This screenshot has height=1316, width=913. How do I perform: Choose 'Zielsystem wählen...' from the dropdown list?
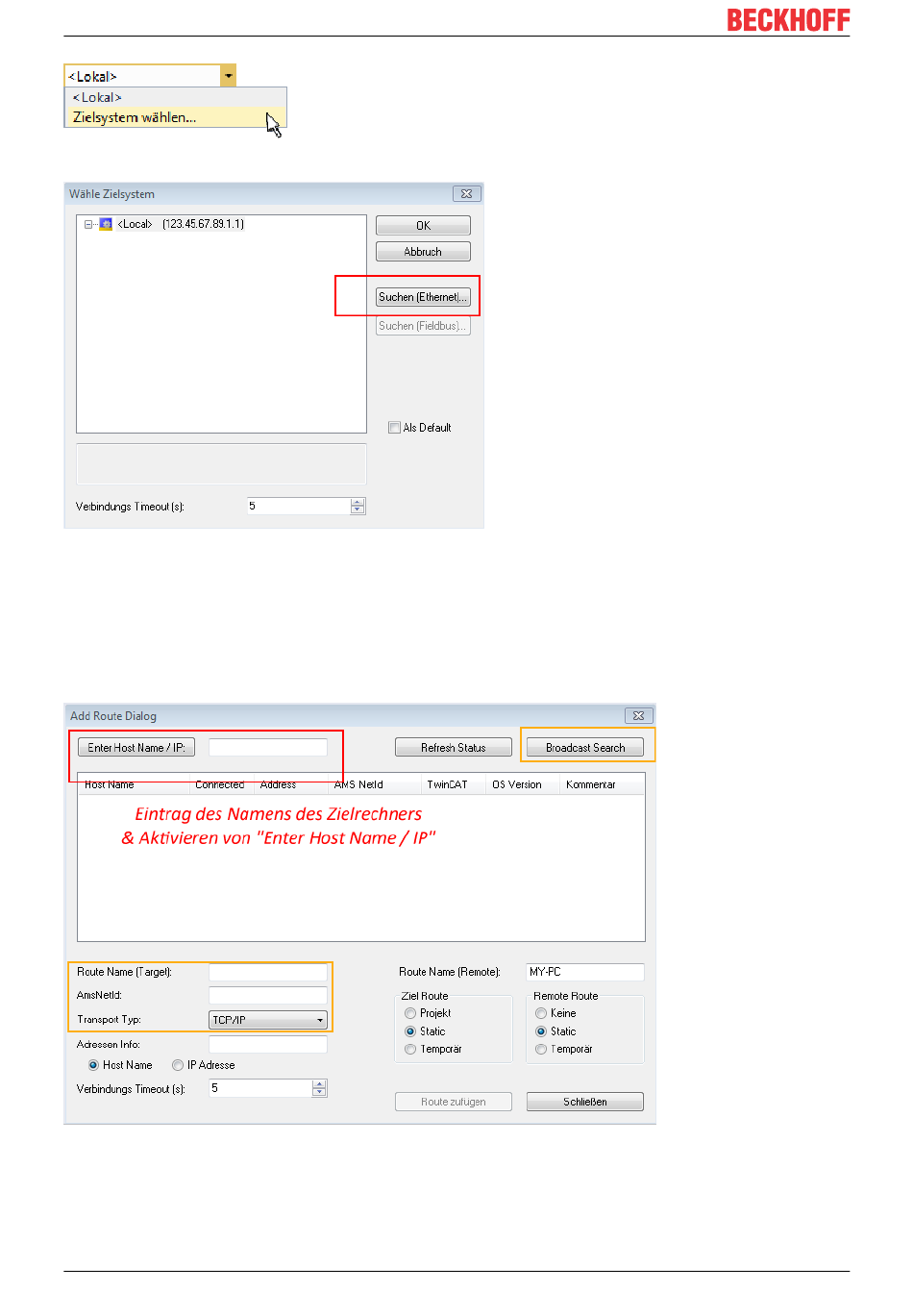click(x=176, y=117)
